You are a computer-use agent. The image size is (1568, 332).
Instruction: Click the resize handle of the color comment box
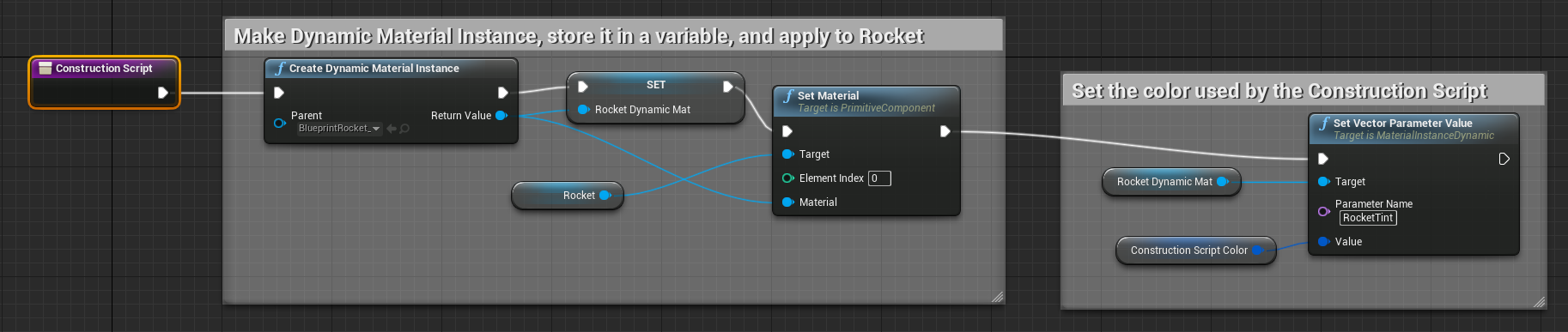[x=1539, y=301]
